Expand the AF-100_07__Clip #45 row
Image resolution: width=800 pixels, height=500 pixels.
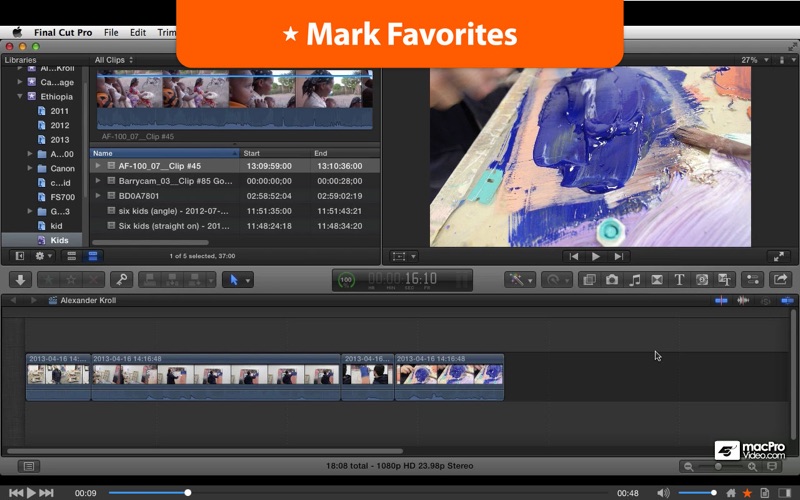[97, 166]
